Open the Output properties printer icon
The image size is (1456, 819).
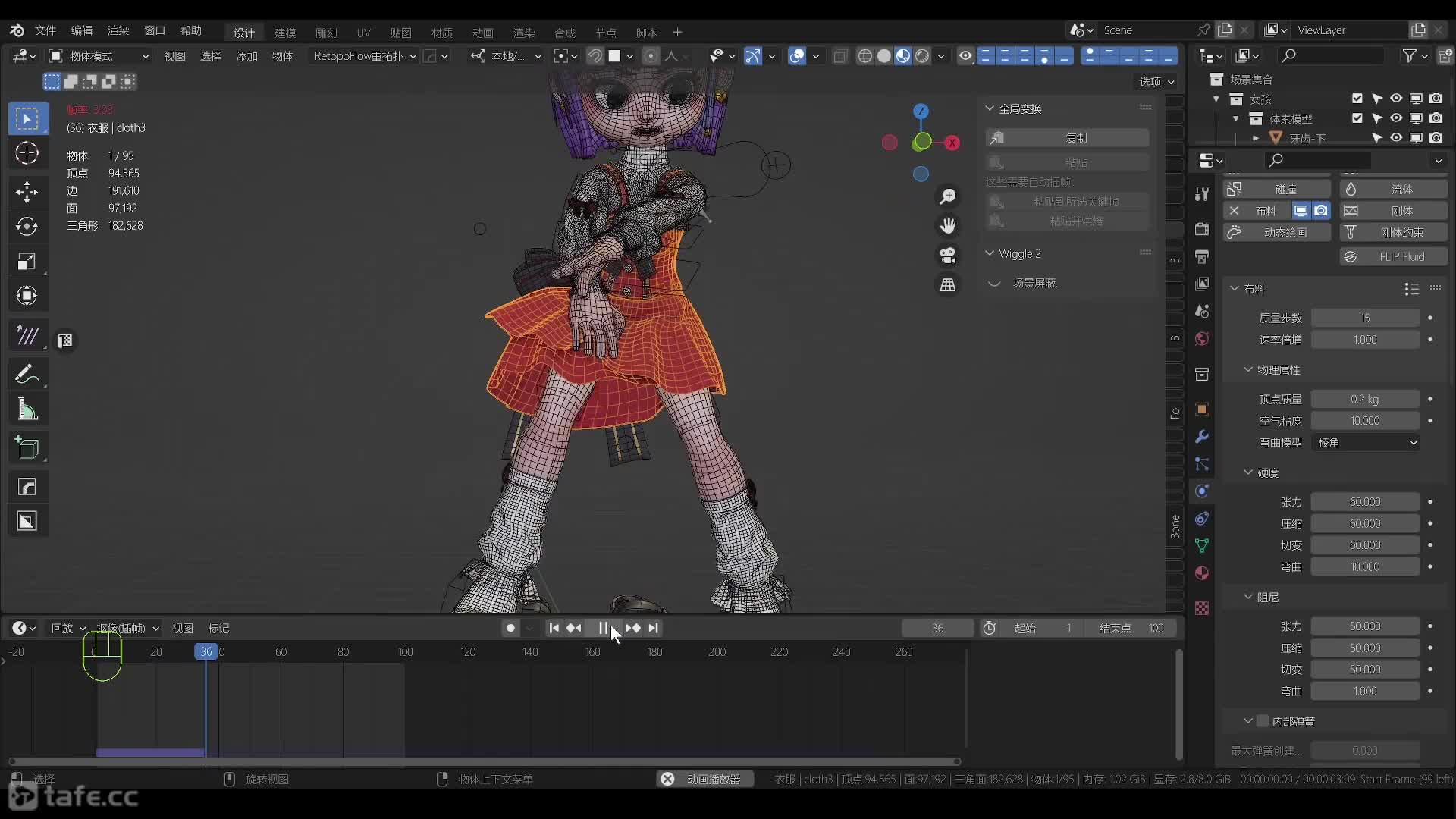(1202, 256)
